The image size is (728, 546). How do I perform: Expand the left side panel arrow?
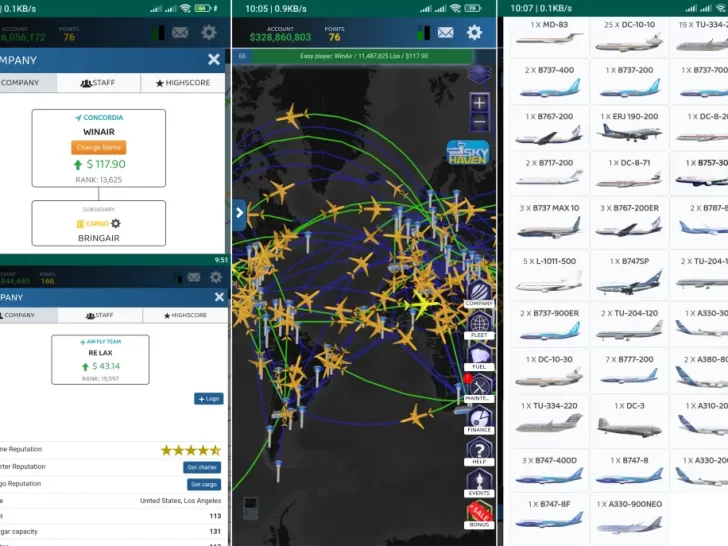240,212
